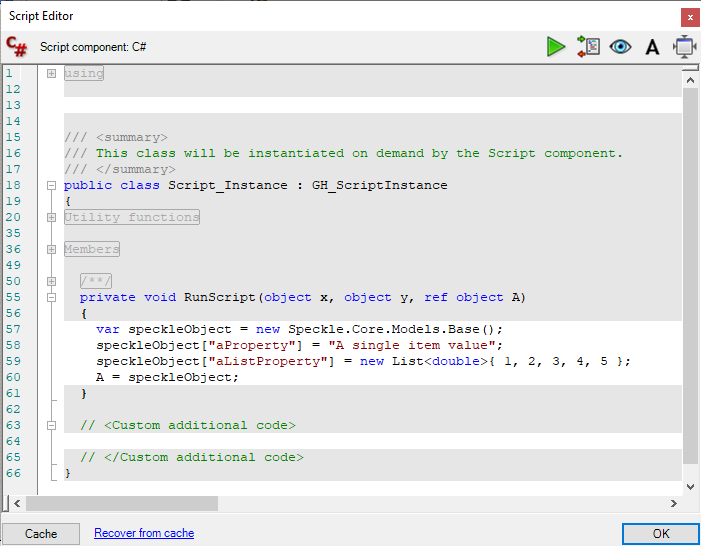This screenshot has width=701, height=546.
Task: Click the horizontal scrollbar right arrow
Action: click(674, 504)
